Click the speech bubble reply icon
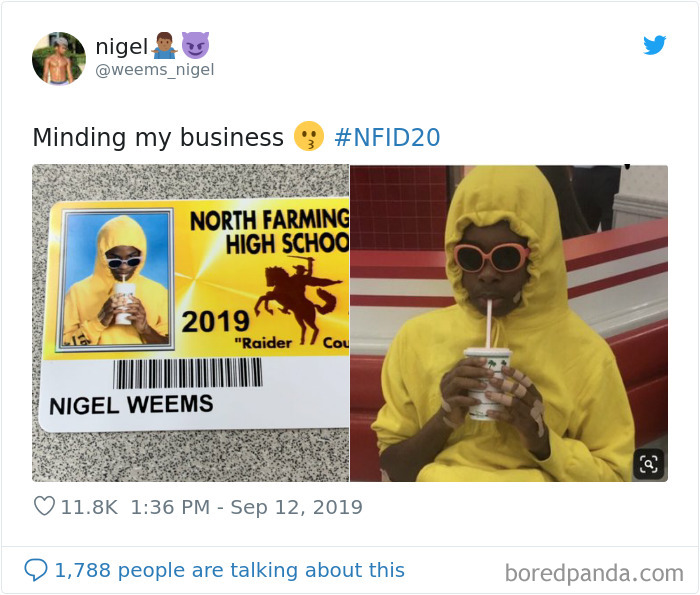This screenshot has height=595, width=700. [x=36, y=570]
